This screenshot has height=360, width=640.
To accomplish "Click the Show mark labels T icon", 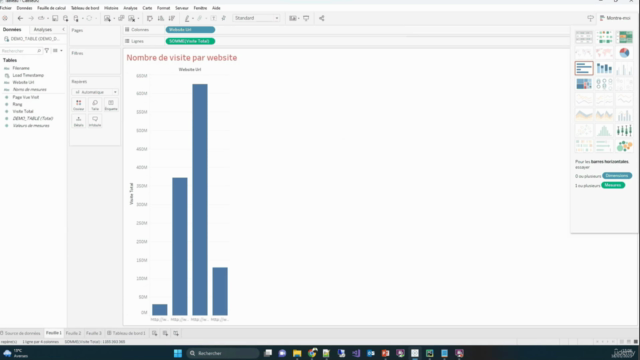I will (x=213, y=18).
